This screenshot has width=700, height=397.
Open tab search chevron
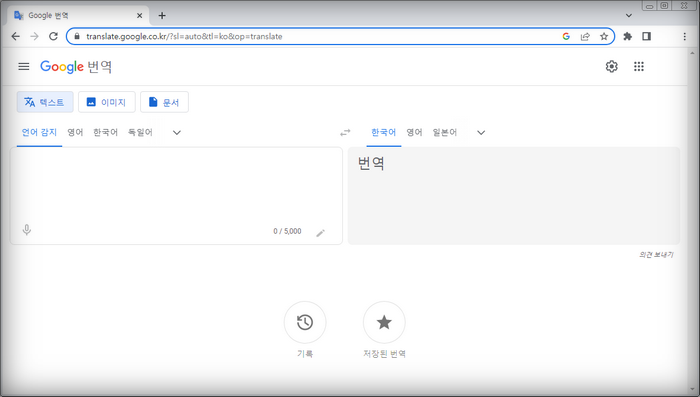tap(629, 16)
